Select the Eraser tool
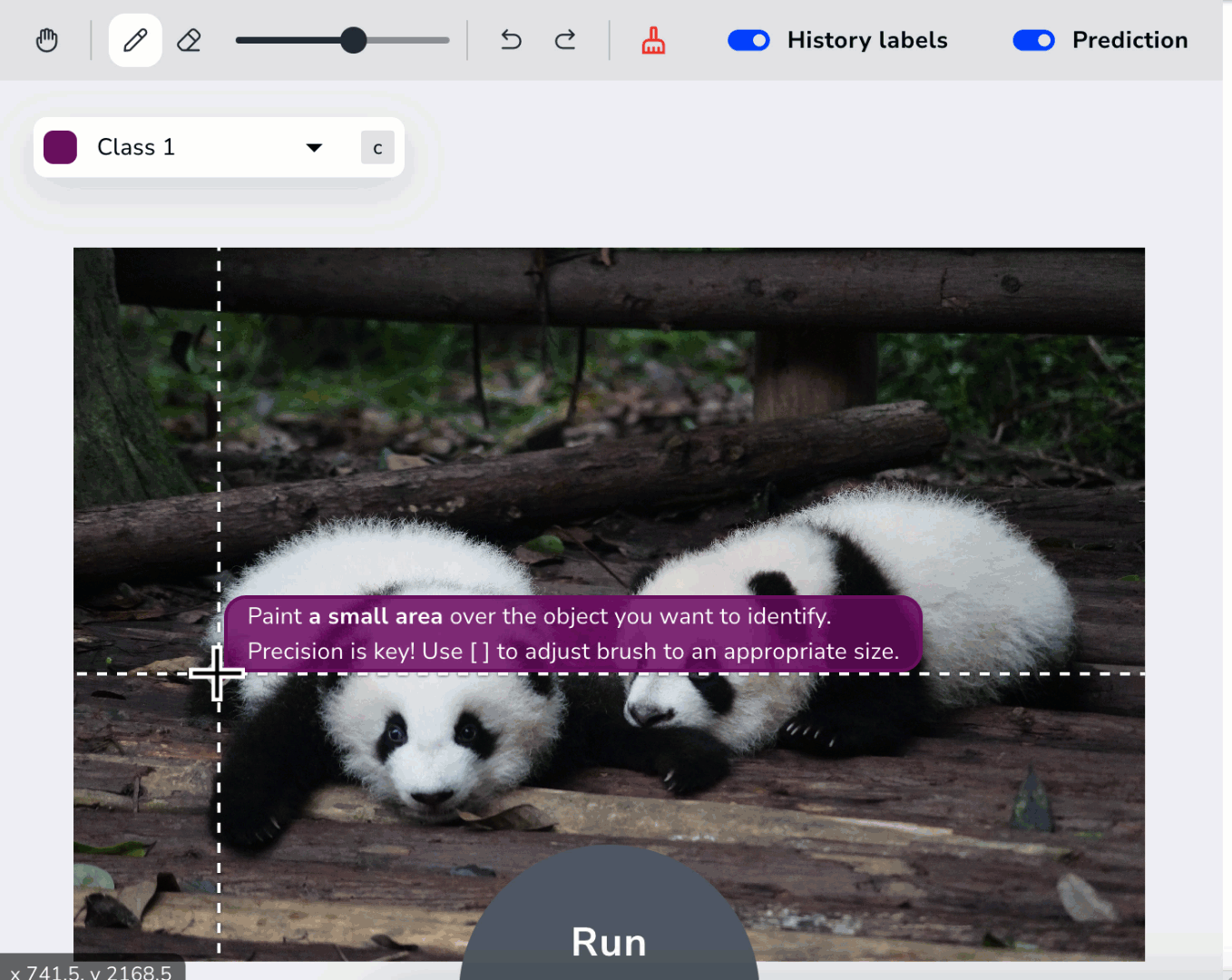Screen dimensions: 1232x980 click(x=189, y=40)
